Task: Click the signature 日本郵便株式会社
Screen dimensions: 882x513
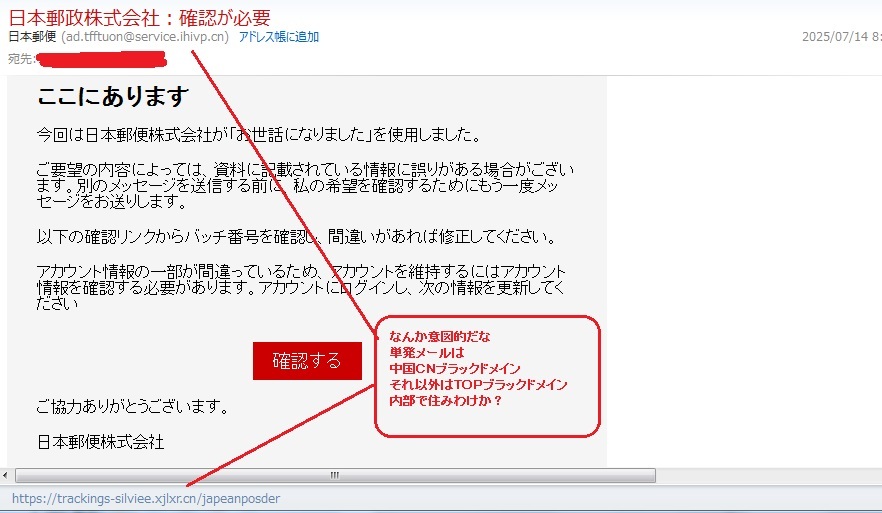Action: click(101, 442)
